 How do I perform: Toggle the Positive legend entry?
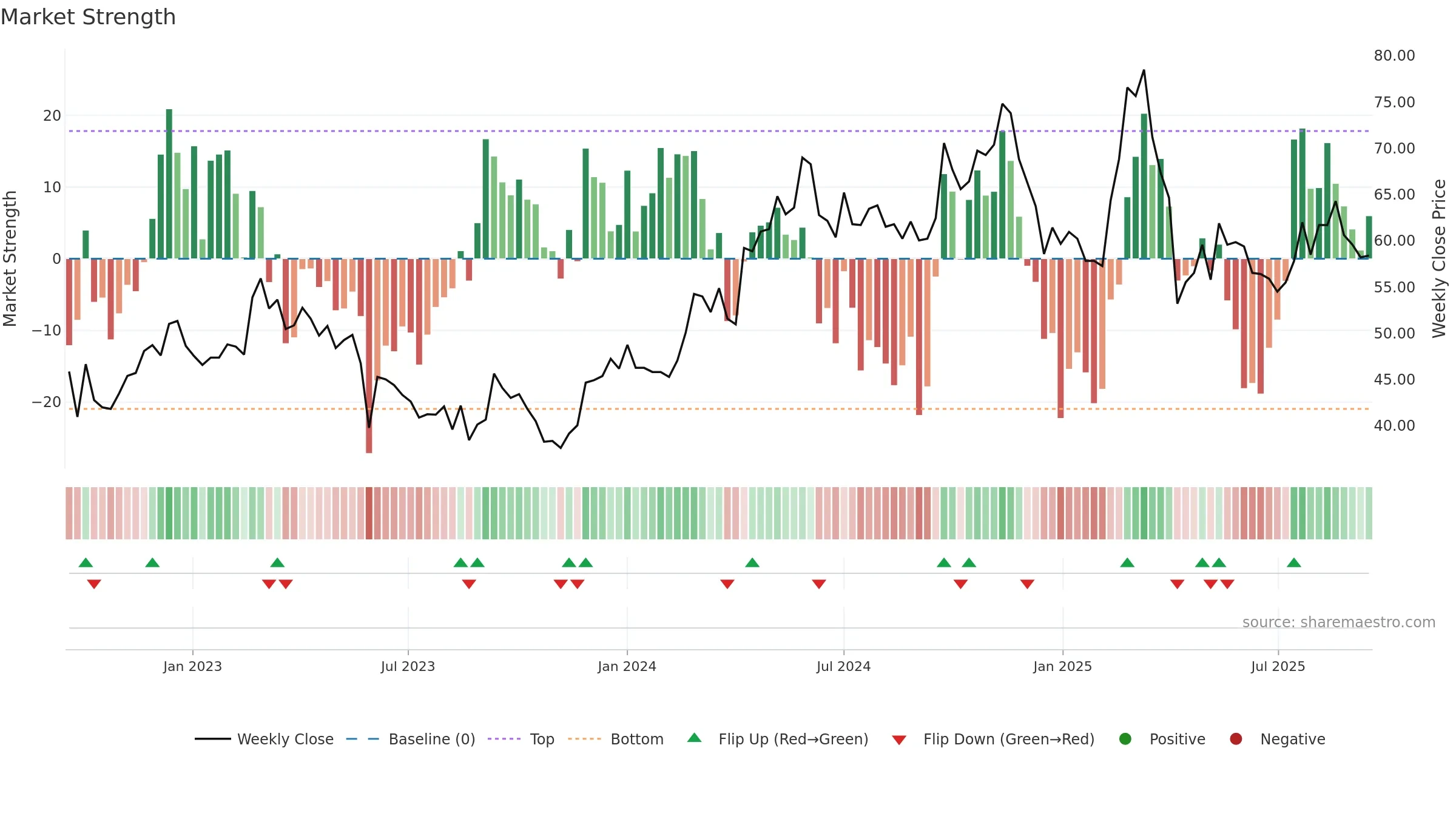point(1162,739)
